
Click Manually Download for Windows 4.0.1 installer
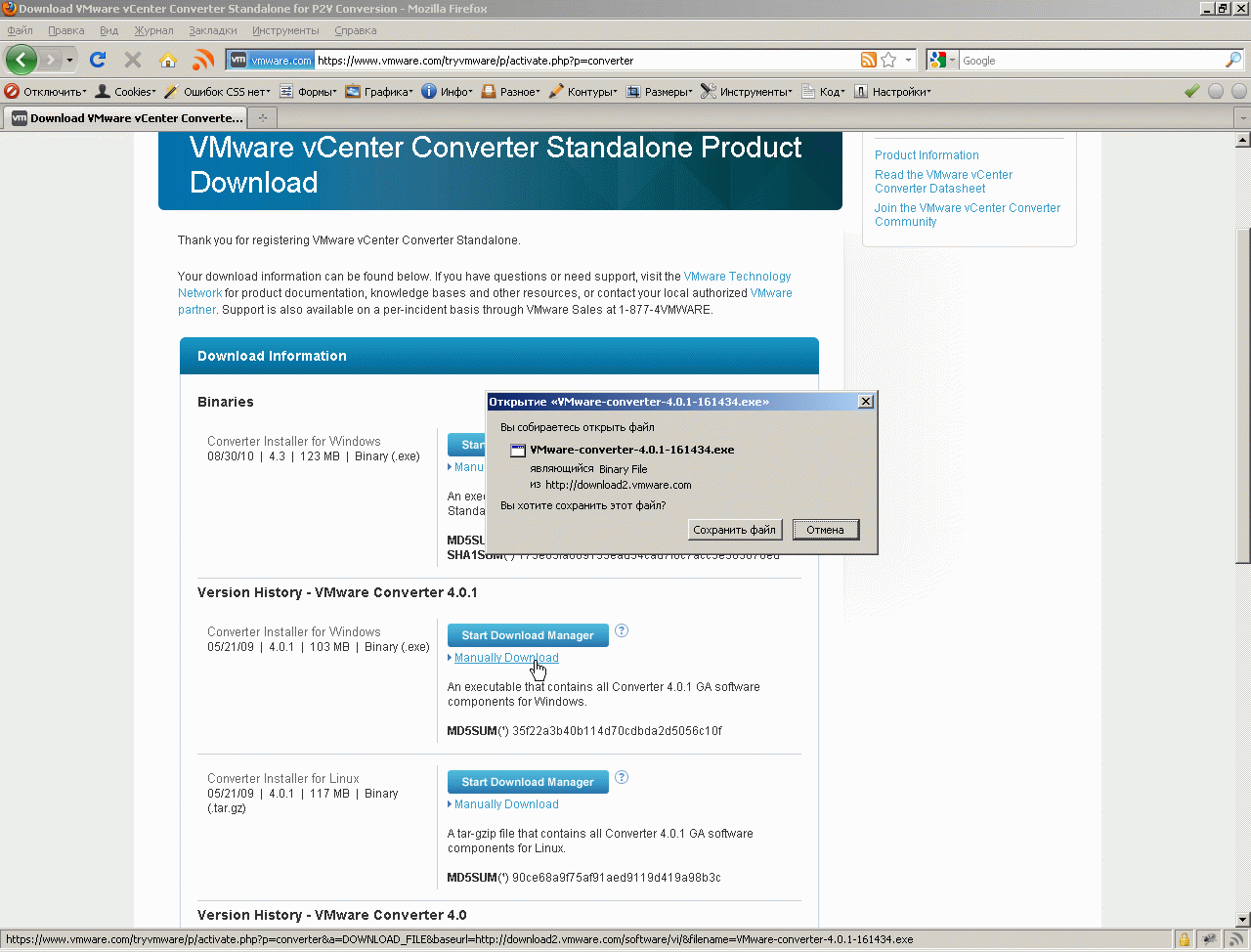[506, 658]
